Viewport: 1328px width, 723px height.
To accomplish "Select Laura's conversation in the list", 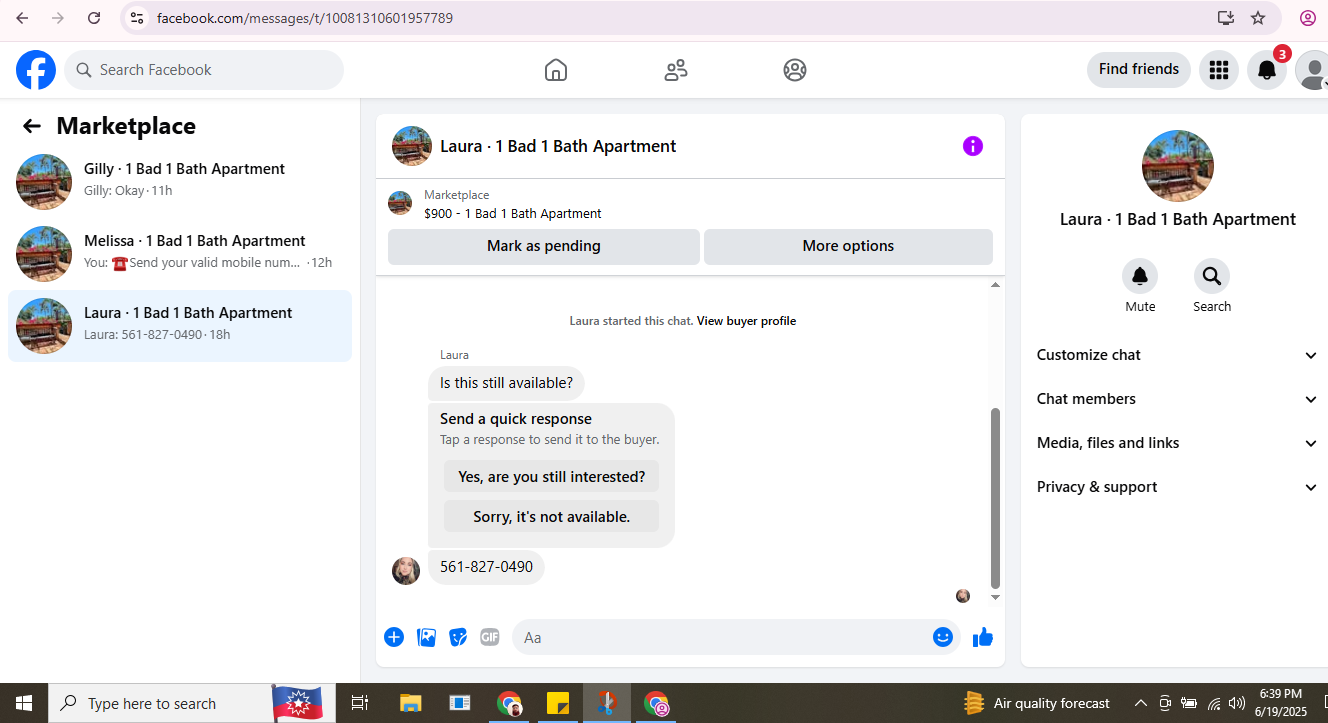I will tap(180, 326).
